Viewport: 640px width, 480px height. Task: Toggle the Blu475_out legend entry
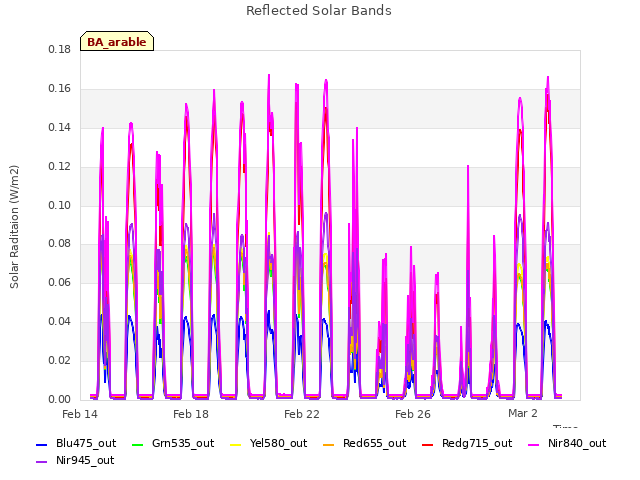click(x=76, y=444)
